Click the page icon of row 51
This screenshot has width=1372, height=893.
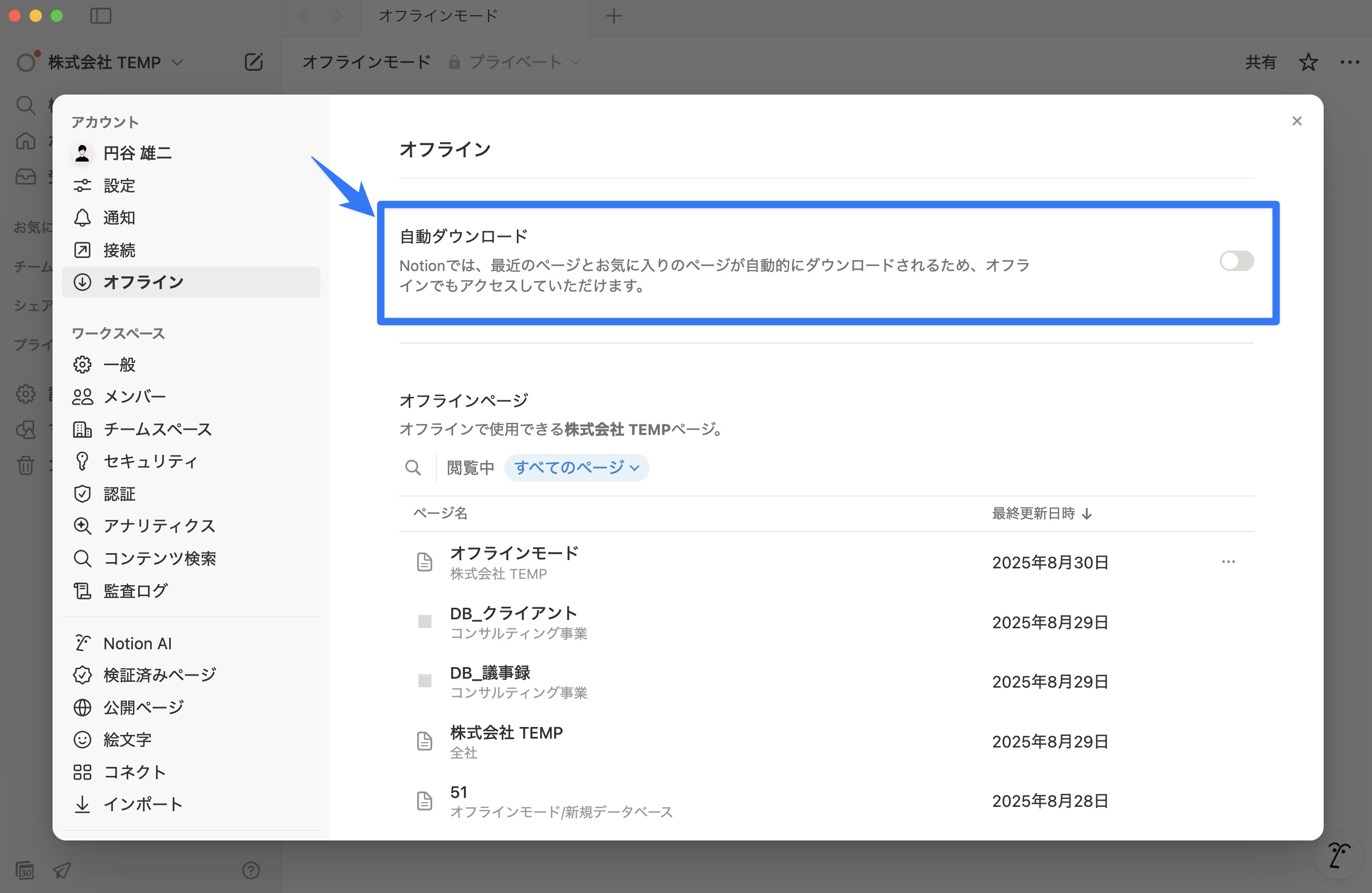424,801
